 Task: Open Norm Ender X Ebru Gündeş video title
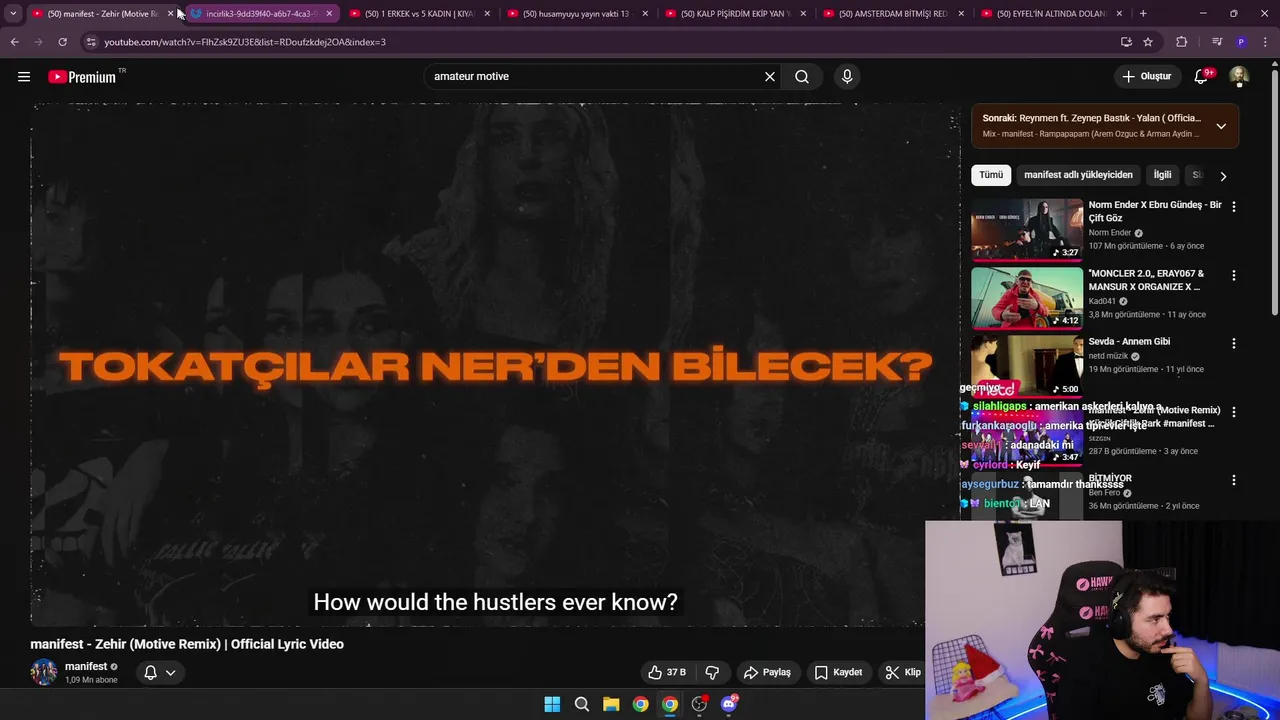click(1155, 211)
